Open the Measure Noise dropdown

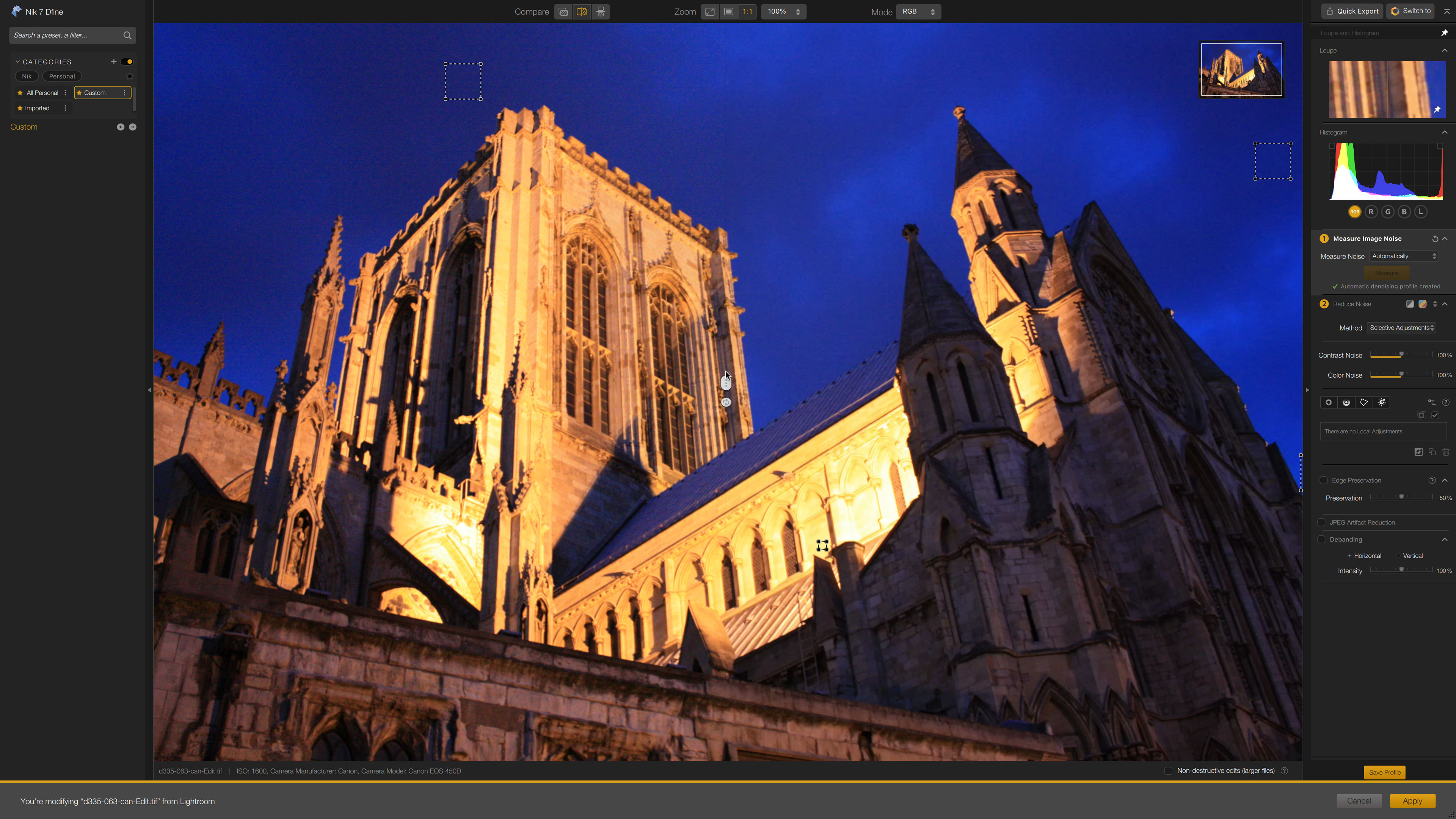[x=1404, y=256]
